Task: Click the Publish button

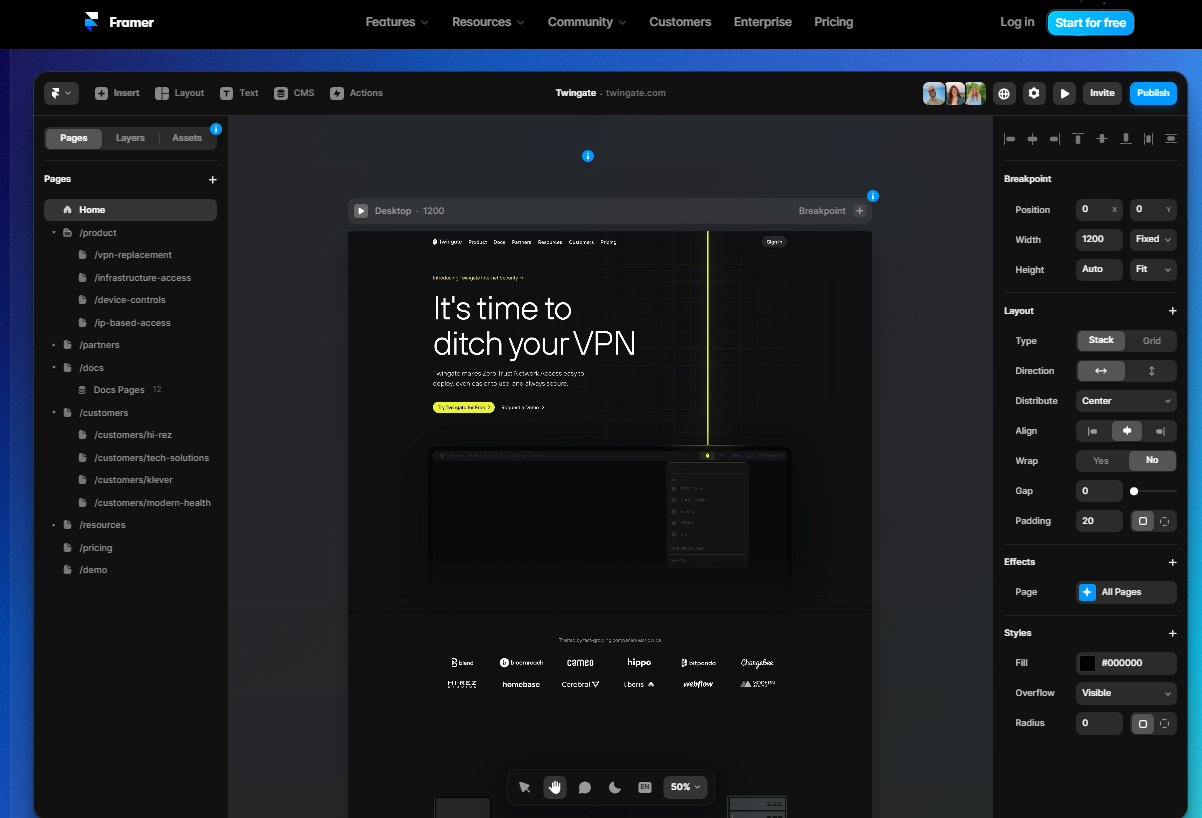Action: (1153, 93)
